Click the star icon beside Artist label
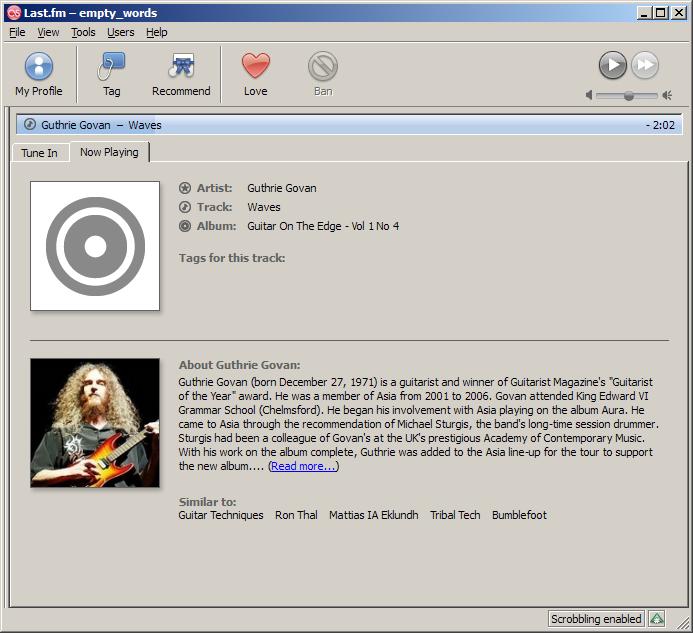Screen dimensions: 693x633 click(x=185, y=188)
